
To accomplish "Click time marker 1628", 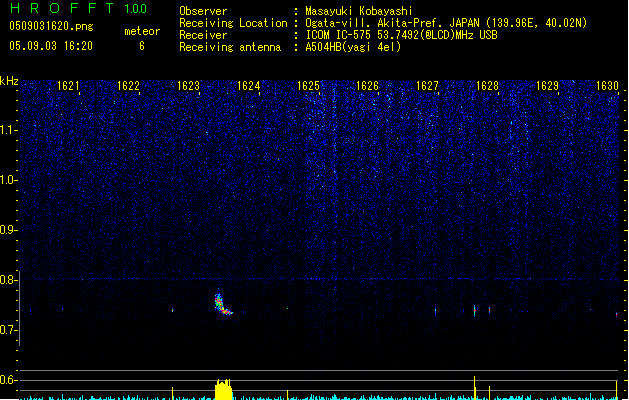I will click(487, 86).
